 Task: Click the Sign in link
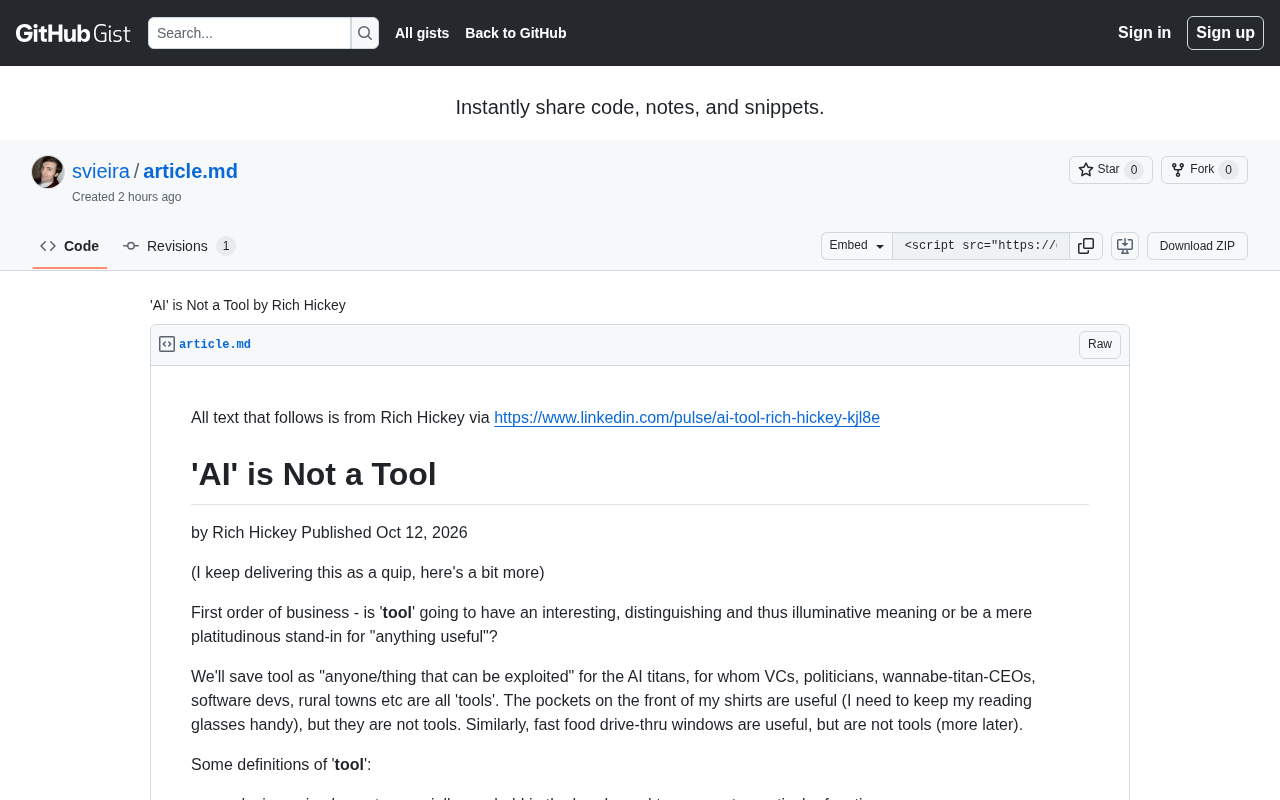1144,33
